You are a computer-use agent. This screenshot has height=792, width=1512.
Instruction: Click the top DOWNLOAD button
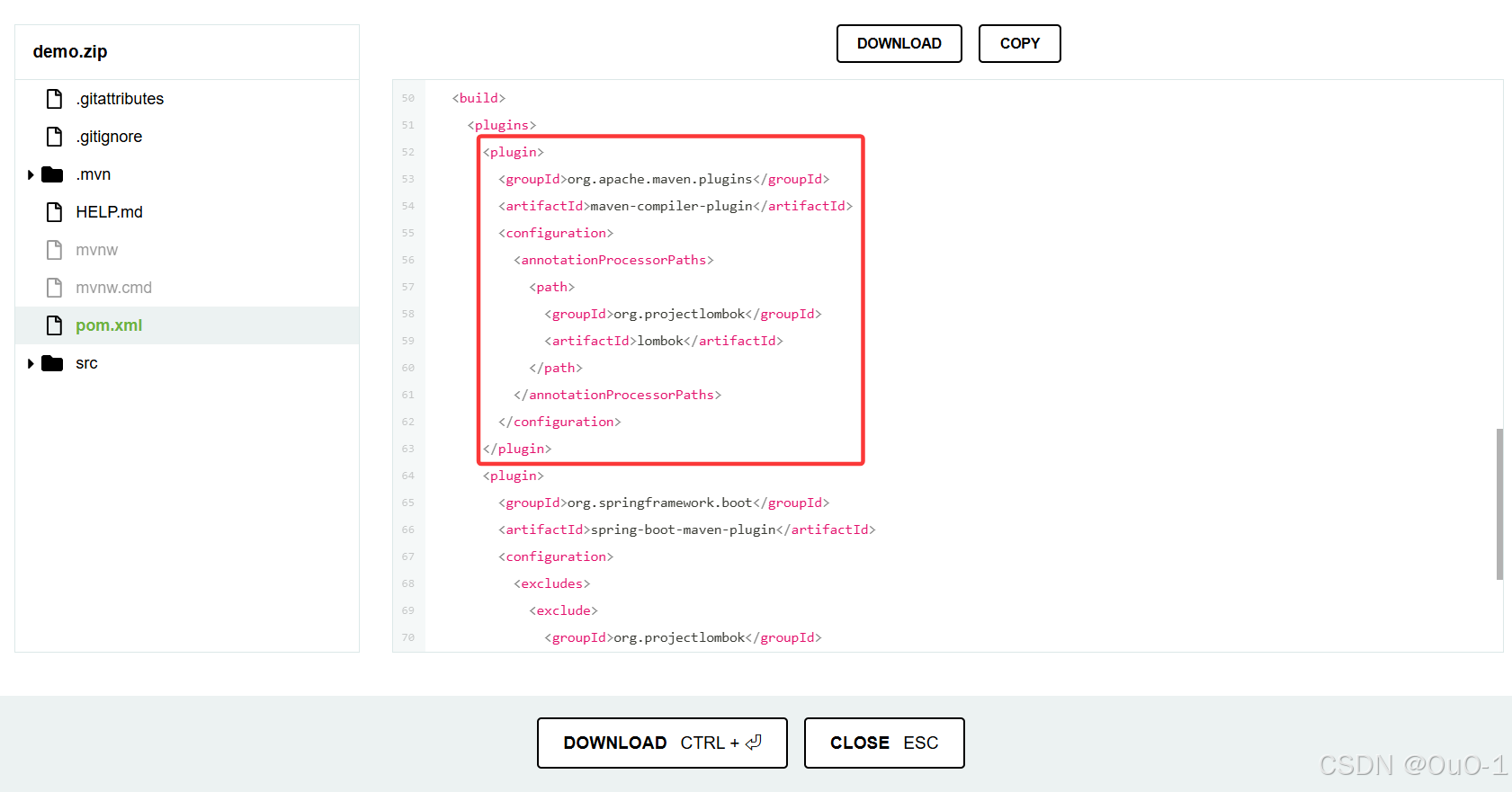[899, 43]
